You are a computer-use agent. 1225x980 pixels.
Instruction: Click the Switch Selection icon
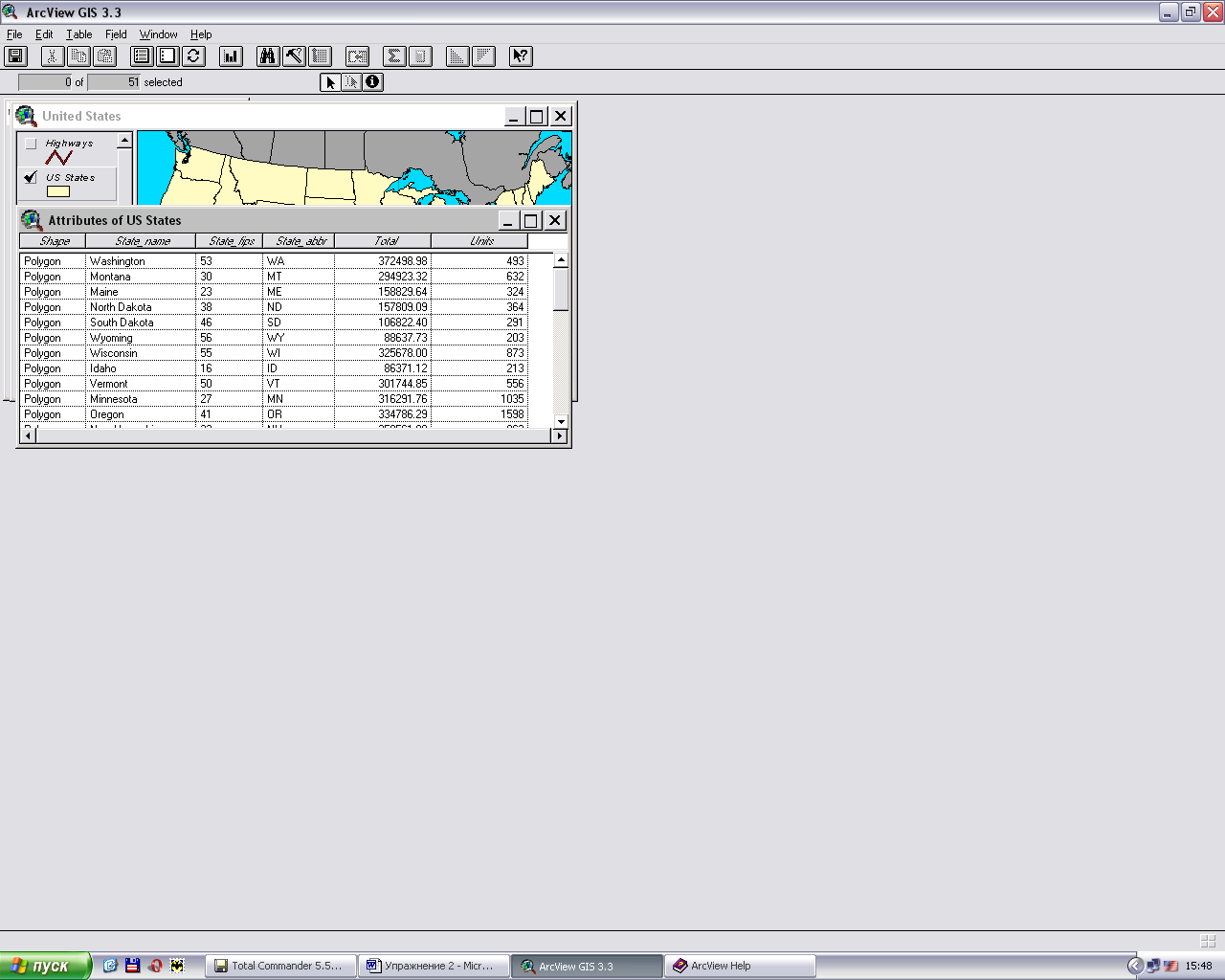(x=193, y=56)
